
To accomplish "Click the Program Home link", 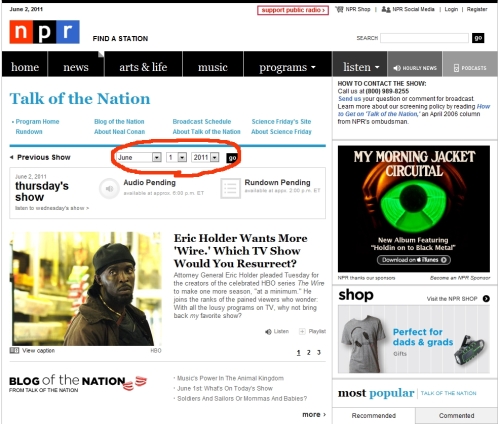I will [x=37, y=122].
